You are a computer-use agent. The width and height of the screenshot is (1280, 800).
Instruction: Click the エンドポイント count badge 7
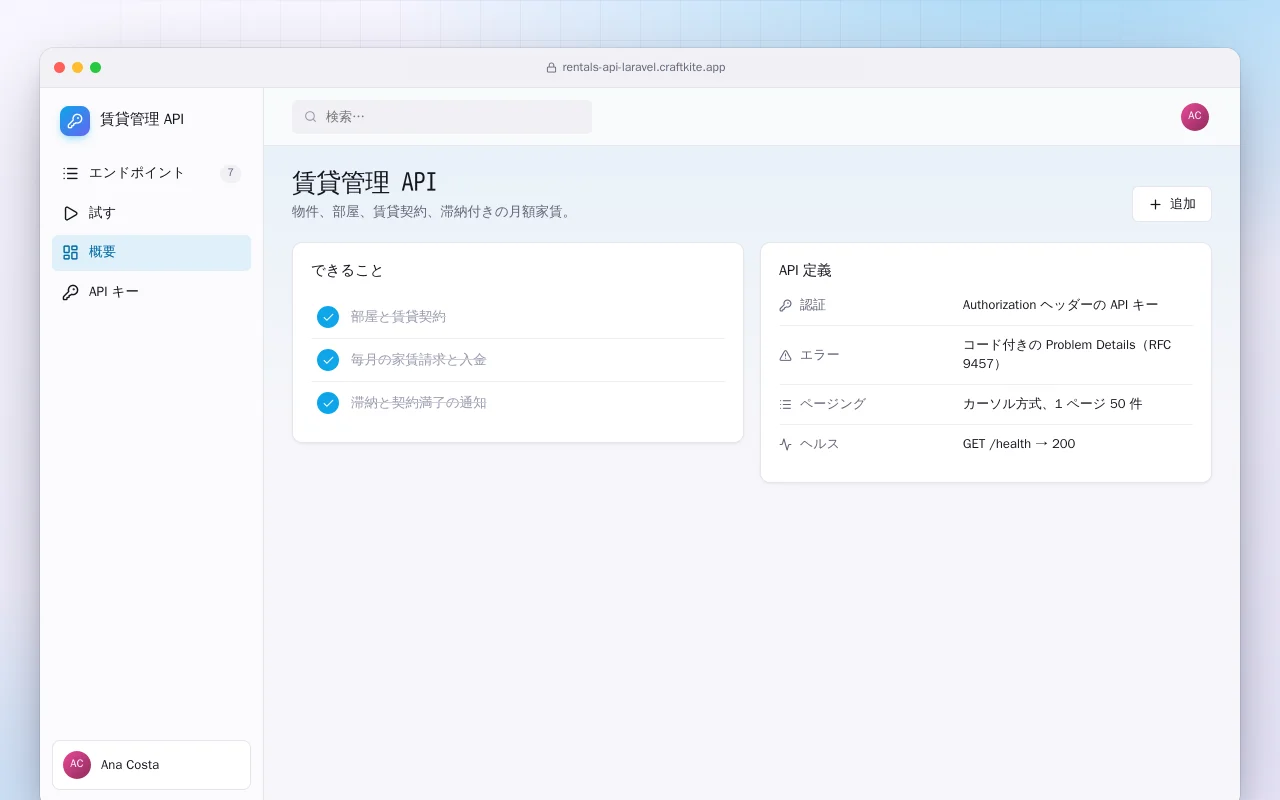230,173
